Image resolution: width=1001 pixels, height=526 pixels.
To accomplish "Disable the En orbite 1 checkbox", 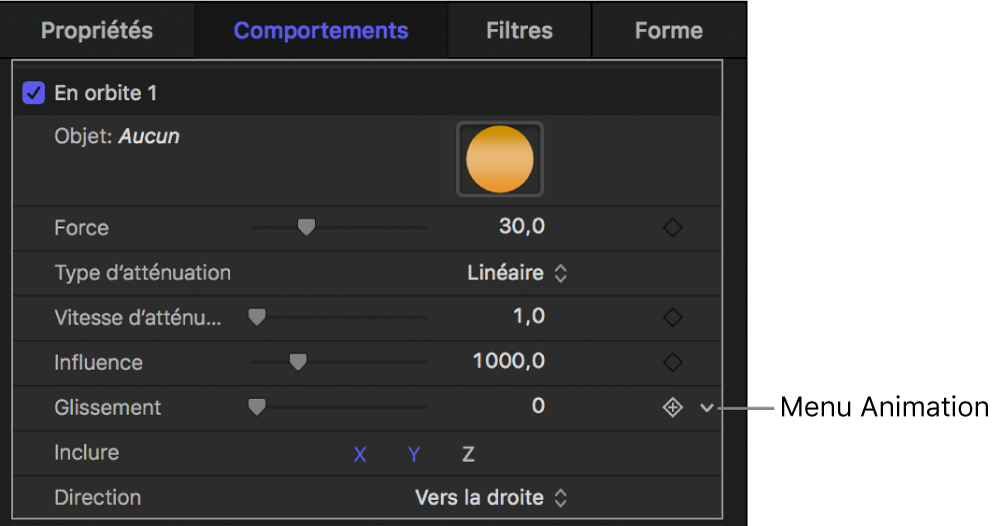I will [x=34, y=94].
